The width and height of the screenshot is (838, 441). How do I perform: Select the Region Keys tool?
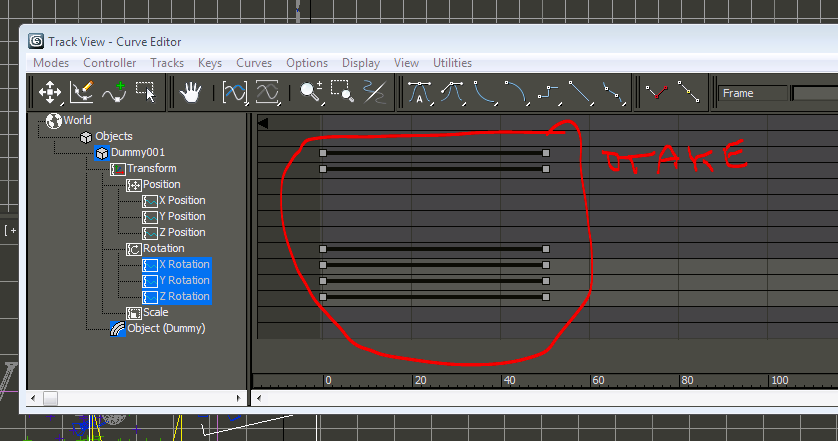pyautogui.click(x=145, y=92)
